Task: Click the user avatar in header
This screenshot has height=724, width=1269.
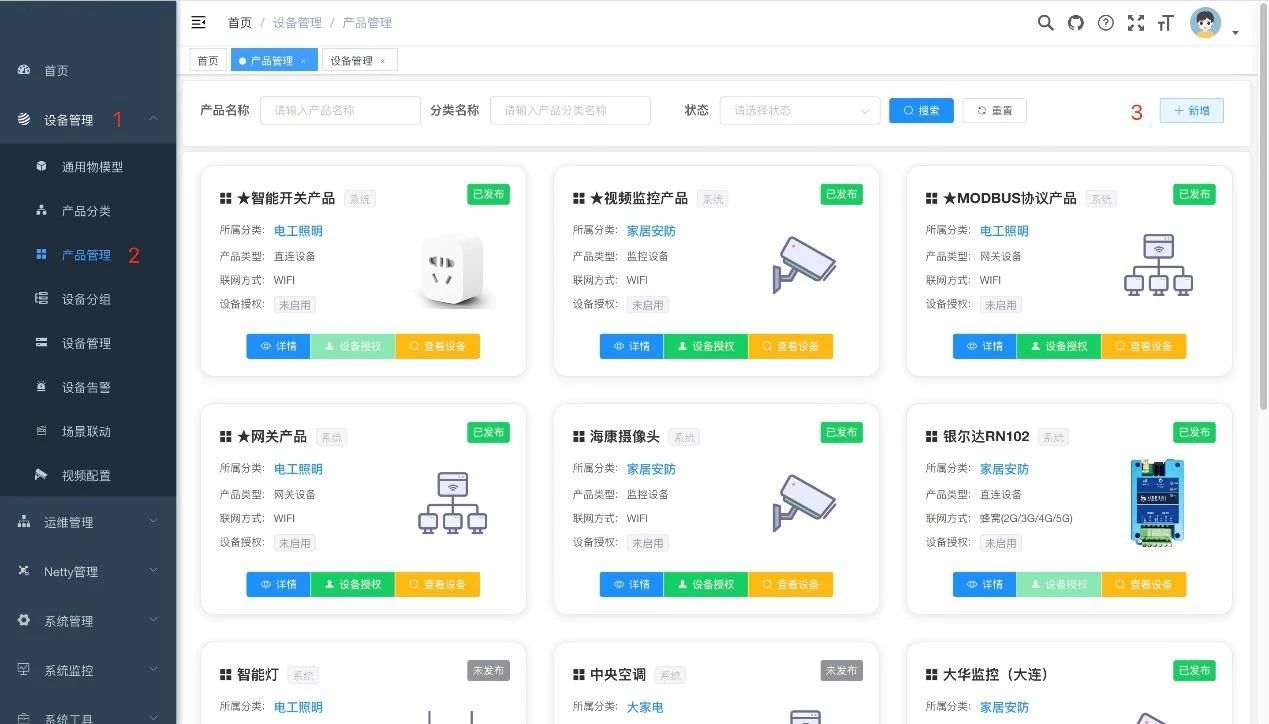Action: click(1205, 23)
